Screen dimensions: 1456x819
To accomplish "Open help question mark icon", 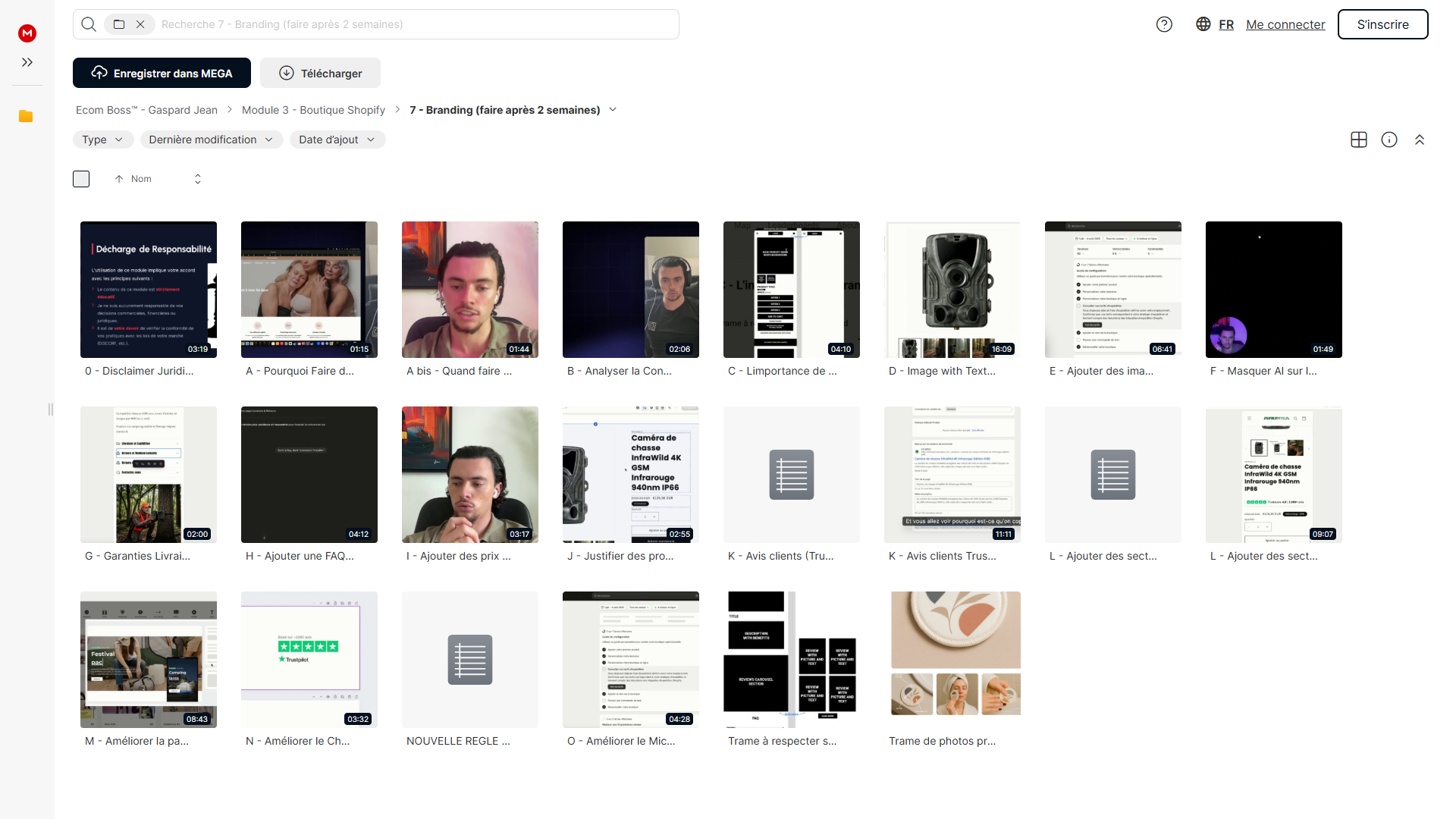I will (x=1164, y=24).
